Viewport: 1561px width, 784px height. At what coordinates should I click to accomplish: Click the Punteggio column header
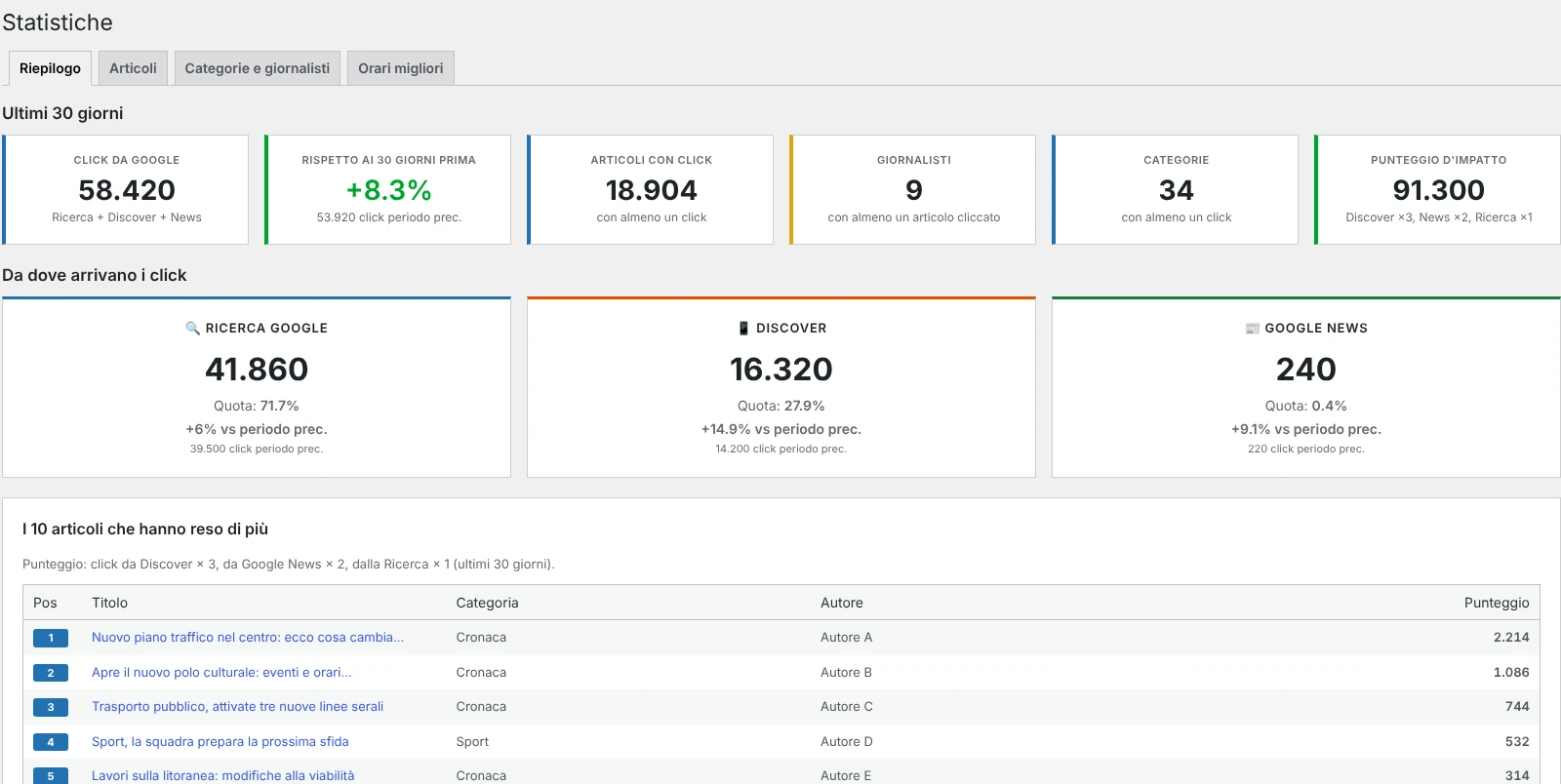tap(1497, 603)
